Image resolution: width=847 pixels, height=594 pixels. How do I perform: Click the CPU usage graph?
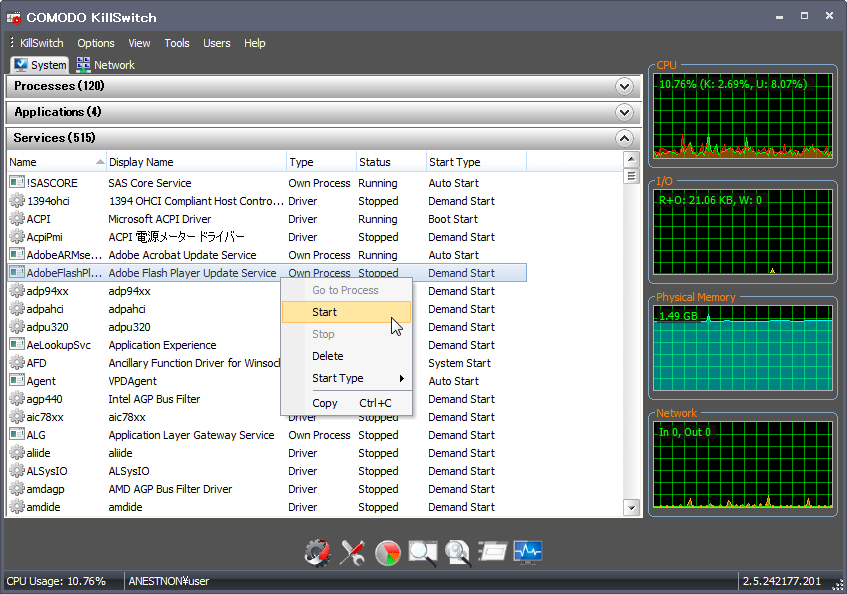(x=743, y=116)
